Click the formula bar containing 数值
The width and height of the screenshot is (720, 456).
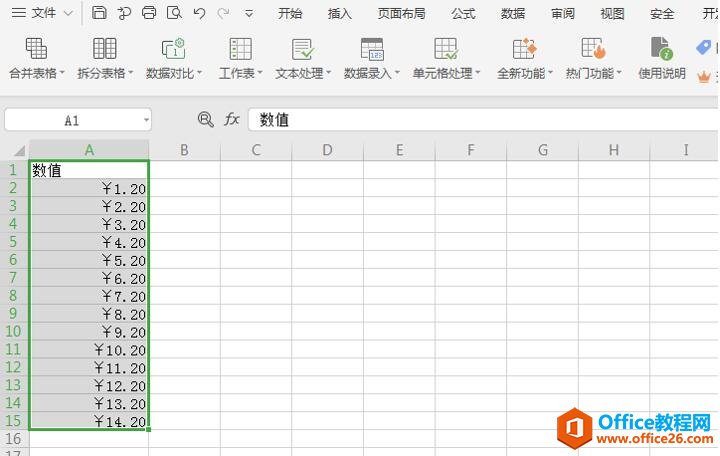tap(483, 120)
